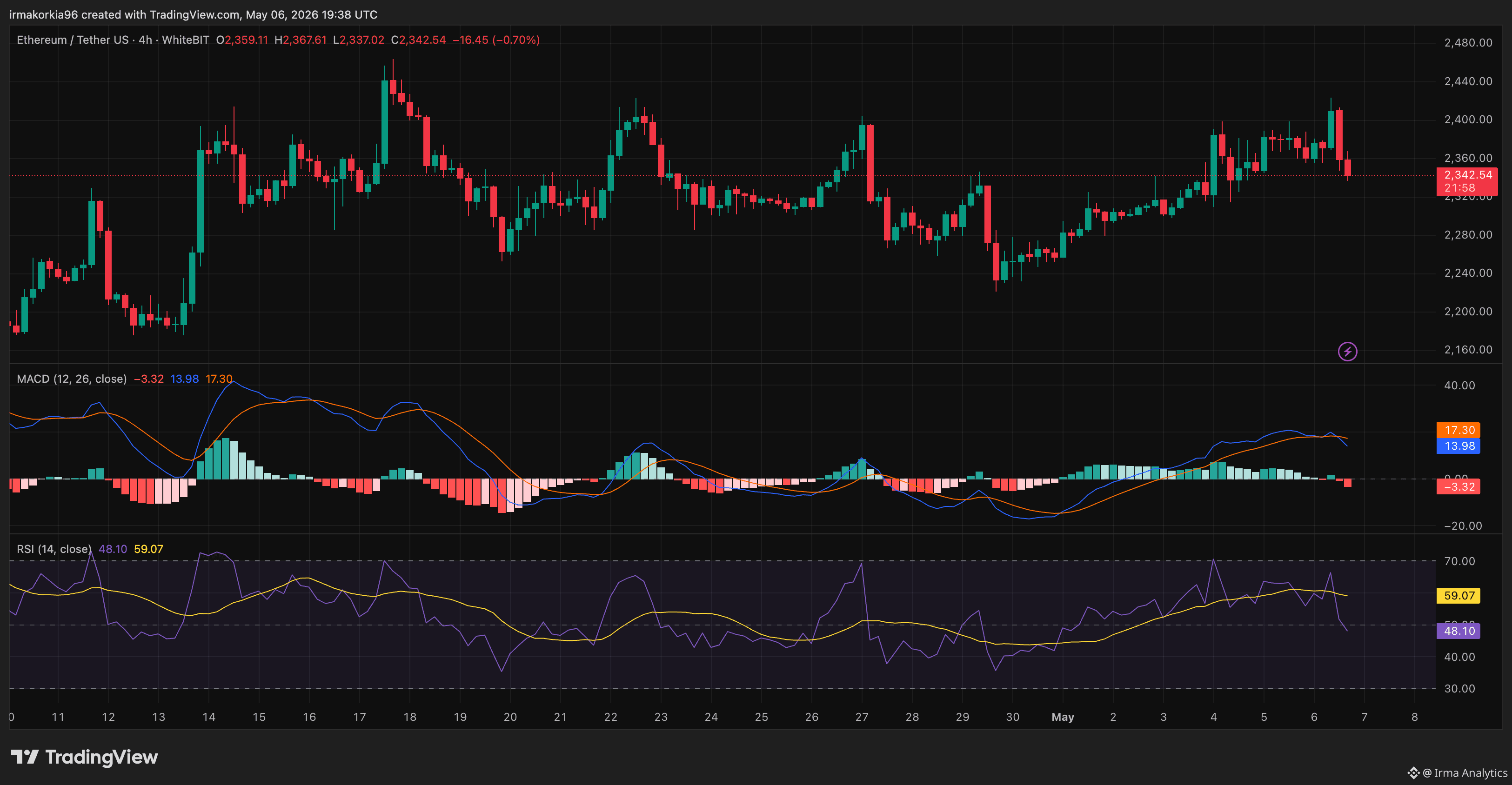Screen dimensions: 1512x785
Task: Click the 2,280.00 price axis label
Action: (1468, 235)
